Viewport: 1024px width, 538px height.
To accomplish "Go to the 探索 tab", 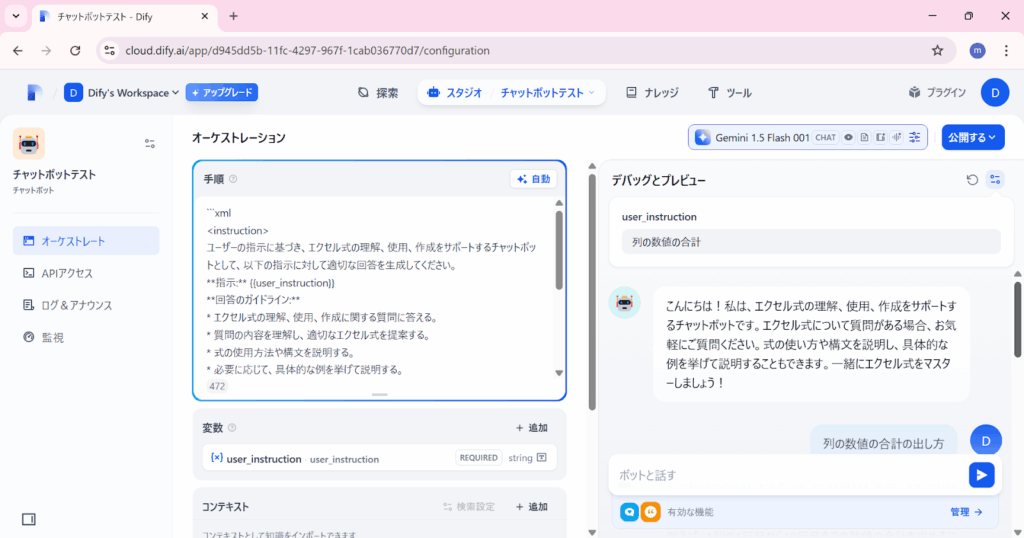I will pyautogui.click(x=378, y=93).
